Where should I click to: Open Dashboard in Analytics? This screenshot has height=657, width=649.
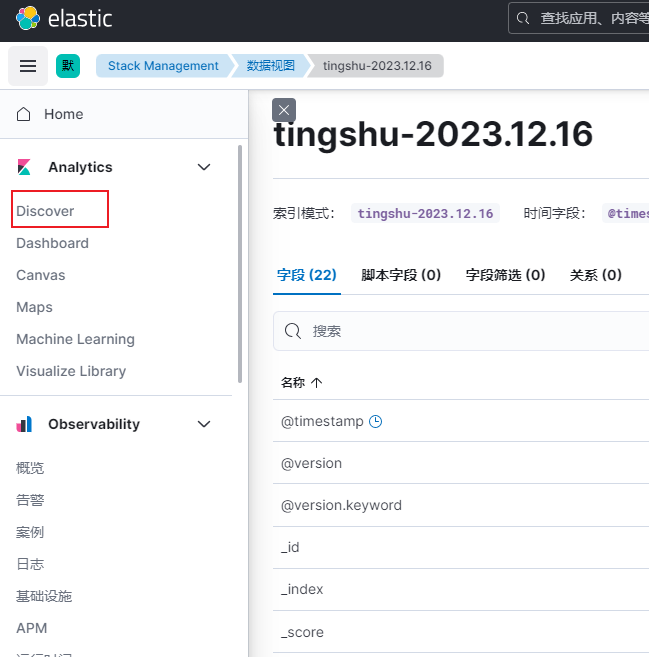point(52,243)
